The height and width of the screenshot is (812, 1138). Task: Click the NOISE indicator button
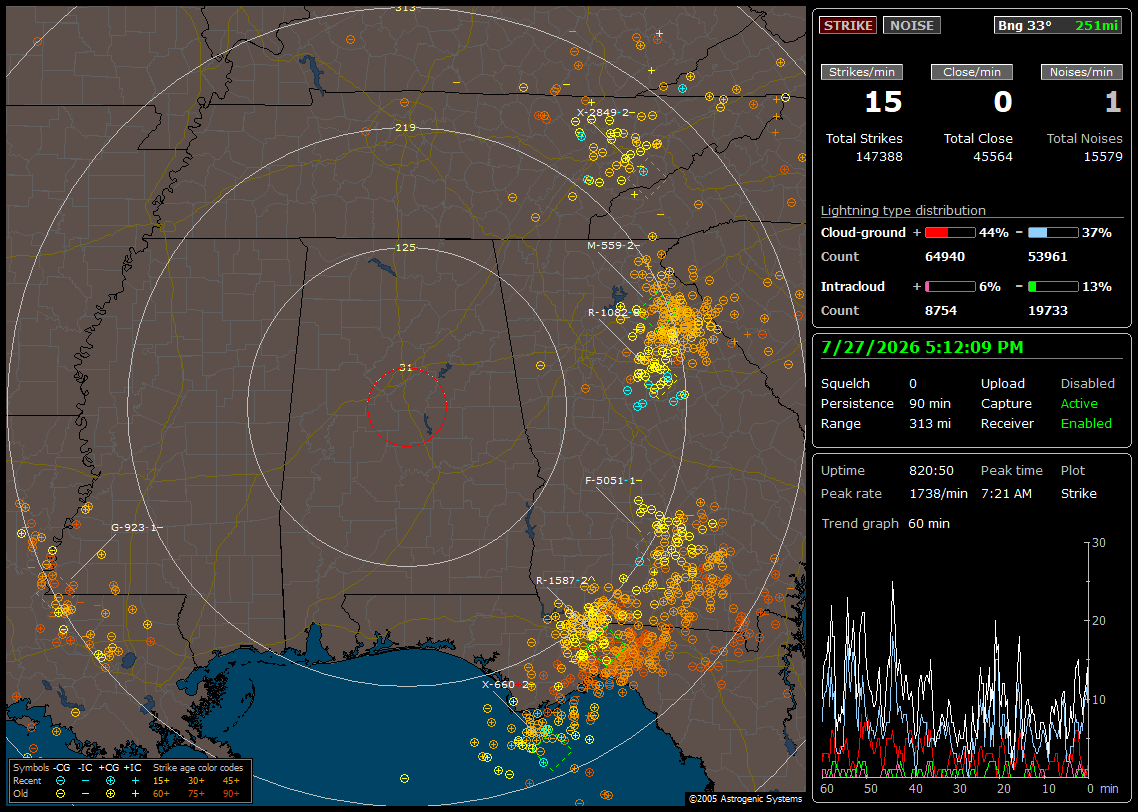tap(912, 25)
